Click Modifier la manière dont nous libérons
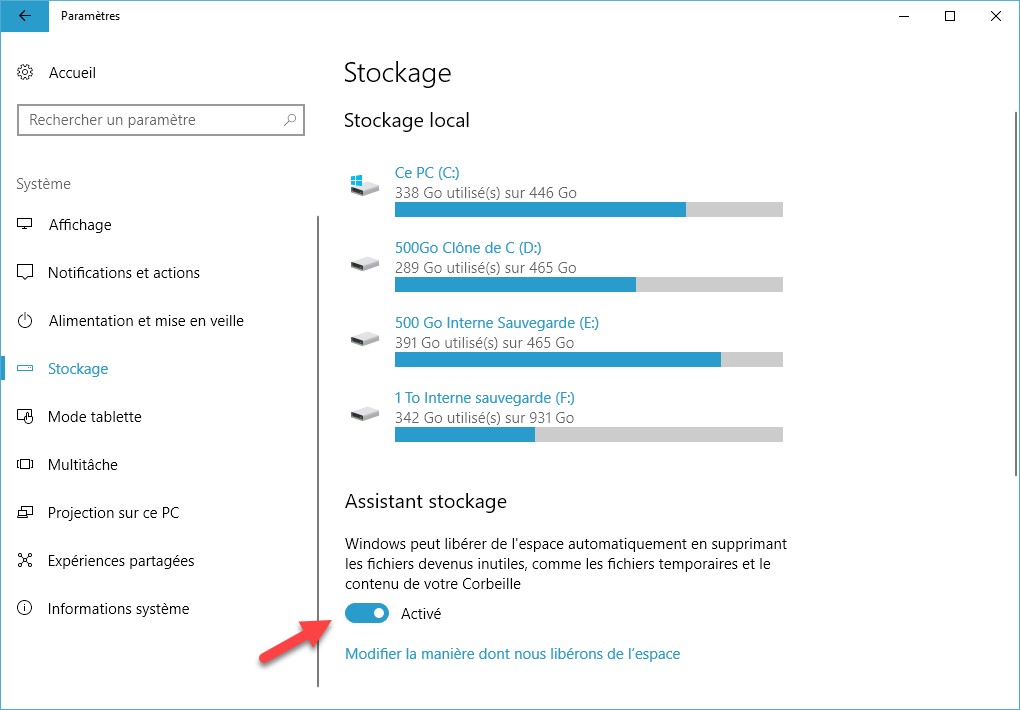Viewport: 1020px width, 710px height. (512, 654)
